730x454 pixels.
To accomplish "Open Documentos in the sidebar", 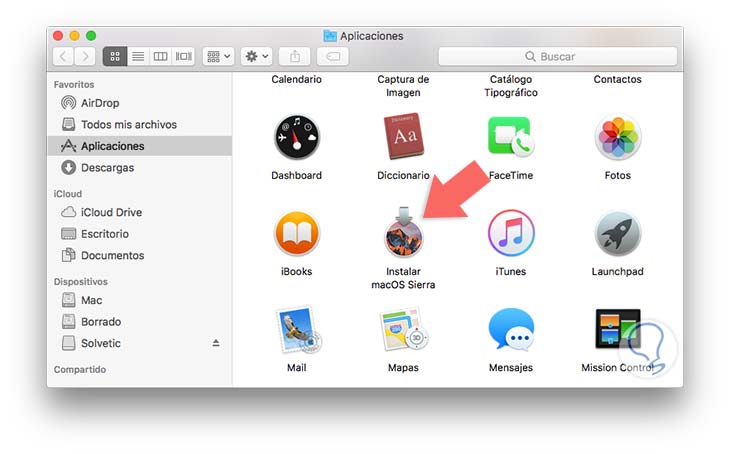I will [x=140, y=255].
